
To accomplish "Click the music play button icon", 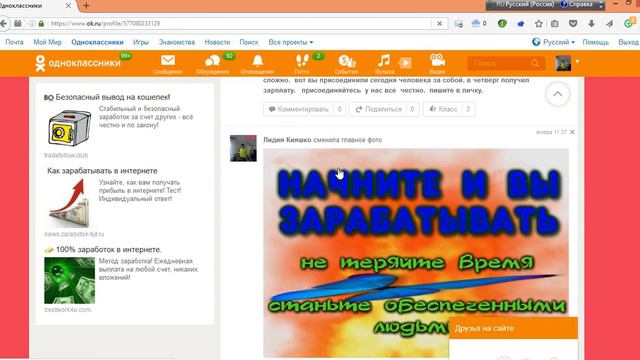I will point(405,63).
